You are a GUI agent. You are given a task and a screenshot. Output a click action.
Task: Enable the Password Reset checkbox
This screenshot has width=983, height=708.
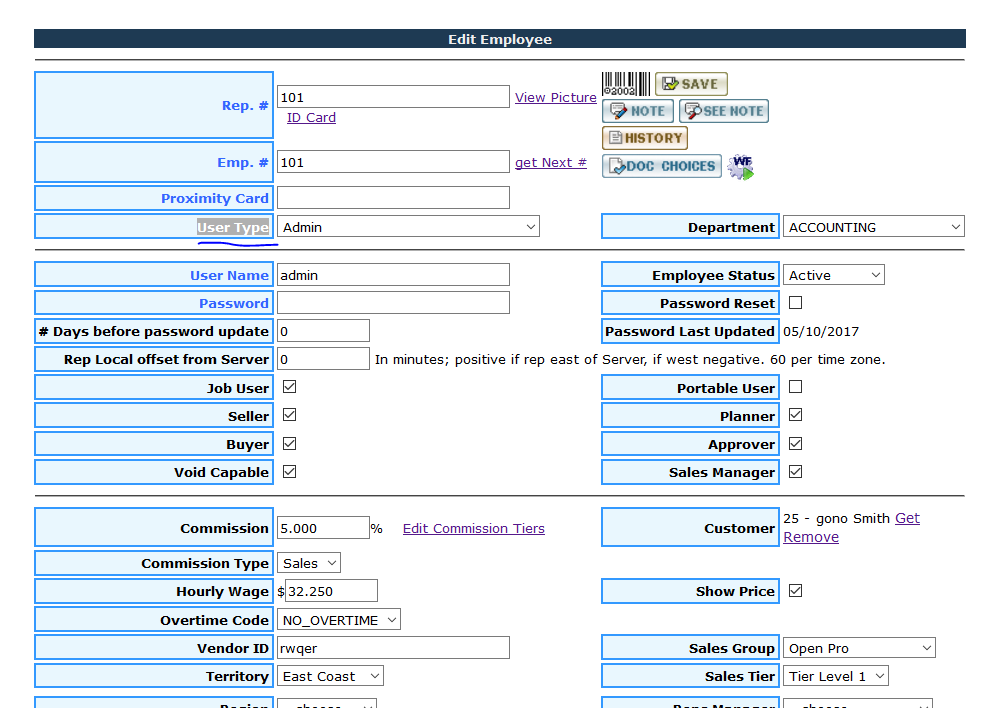point(796,303)
